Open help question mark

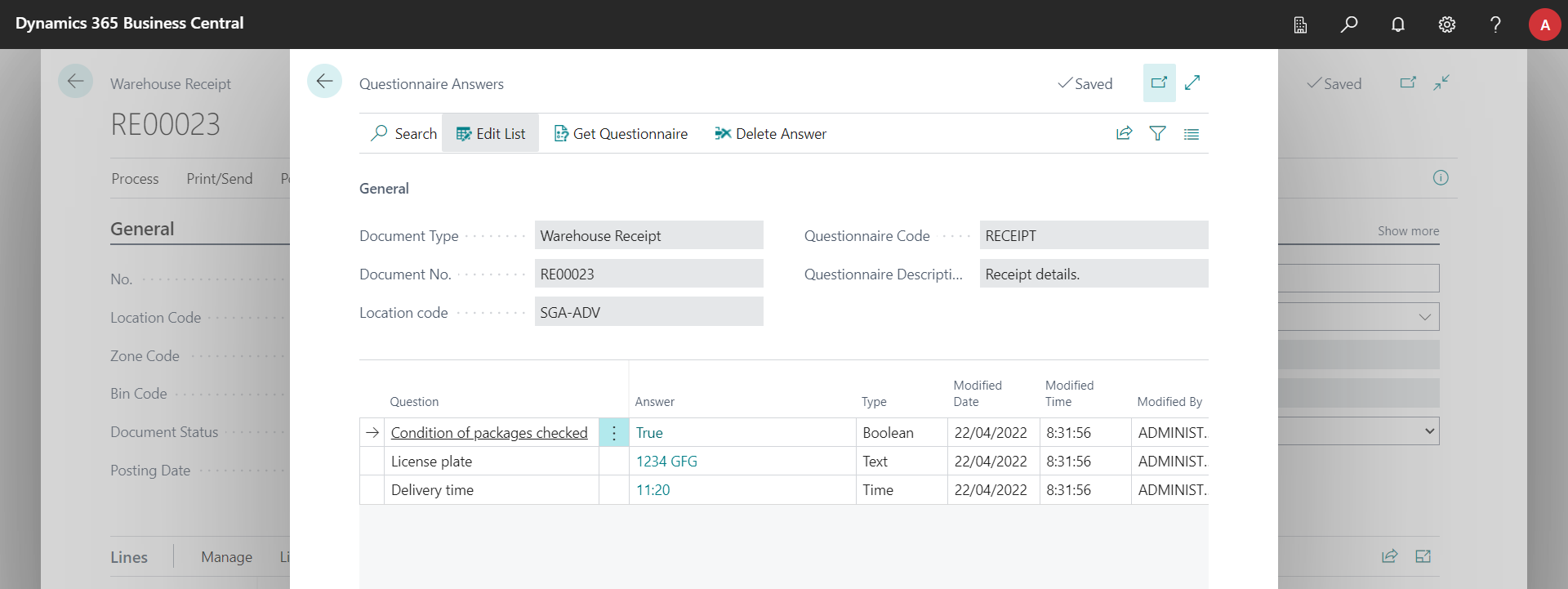pyautogui.click(x=1495, y=25)
